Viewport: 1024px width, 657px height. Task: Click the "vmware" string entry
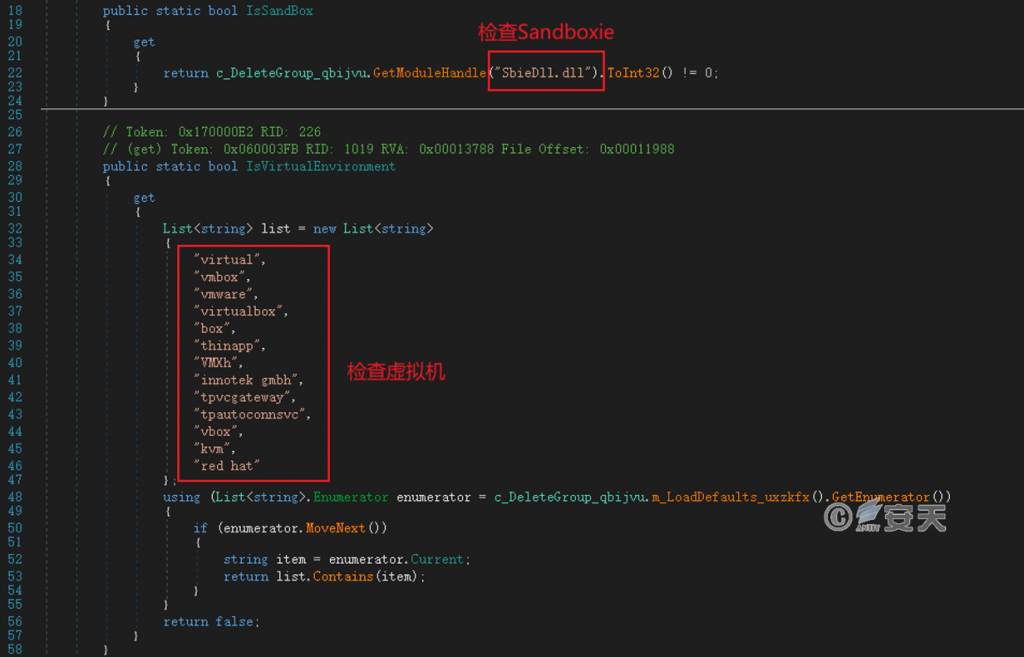pos(226,294)
